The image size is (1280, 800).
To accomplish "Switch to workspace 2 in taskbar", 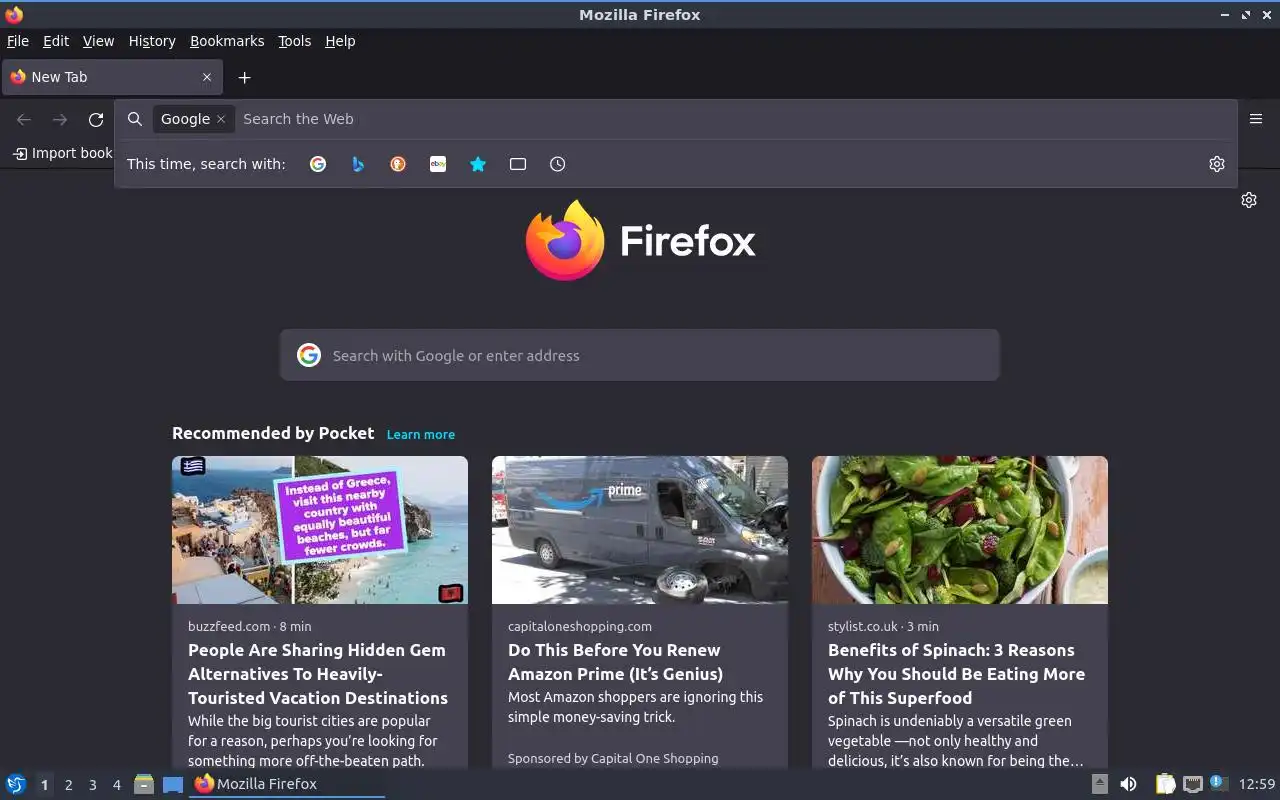I will [x=68, y=785].
